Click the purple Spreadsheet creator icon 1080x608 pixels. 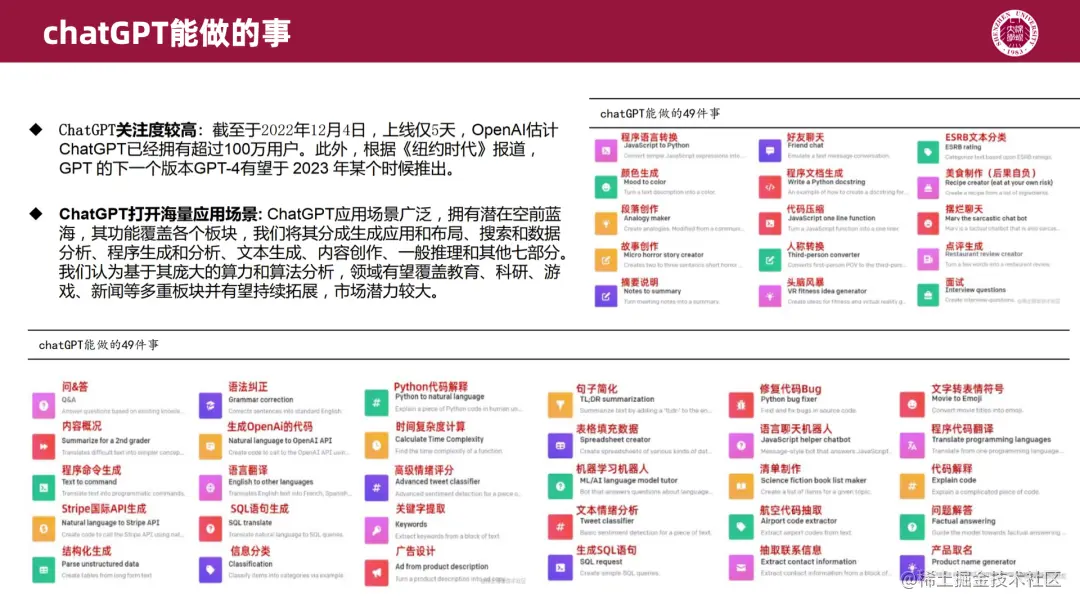560,445
